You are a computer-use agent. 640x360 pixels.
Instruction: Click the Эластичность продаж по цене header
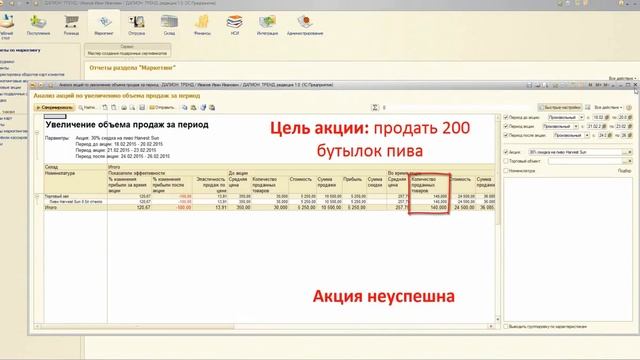pos(211,185)
